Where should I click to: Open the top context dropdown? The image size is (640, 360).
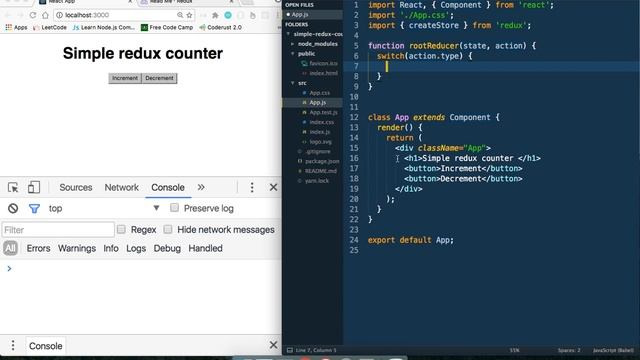click(x=104, y=209)
